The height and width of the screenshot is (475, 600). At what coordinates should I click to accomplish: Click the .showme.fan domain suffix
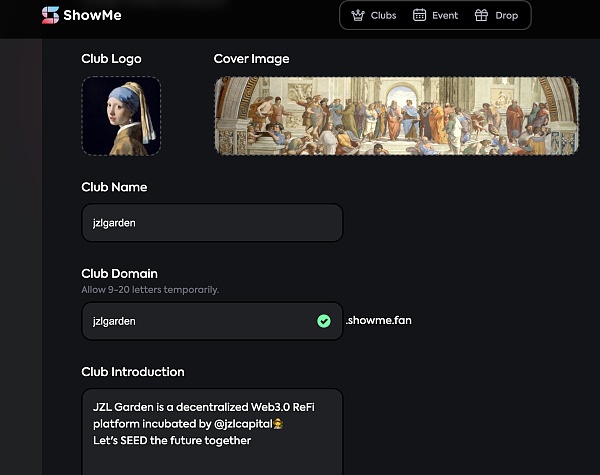378,321
